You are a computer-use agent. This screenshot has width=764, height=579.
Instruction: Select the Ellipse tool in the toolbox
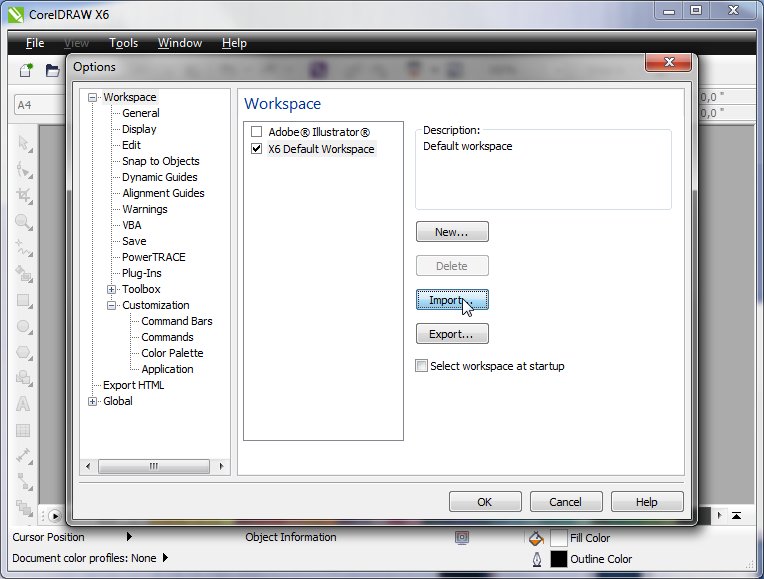coord(23,326)
